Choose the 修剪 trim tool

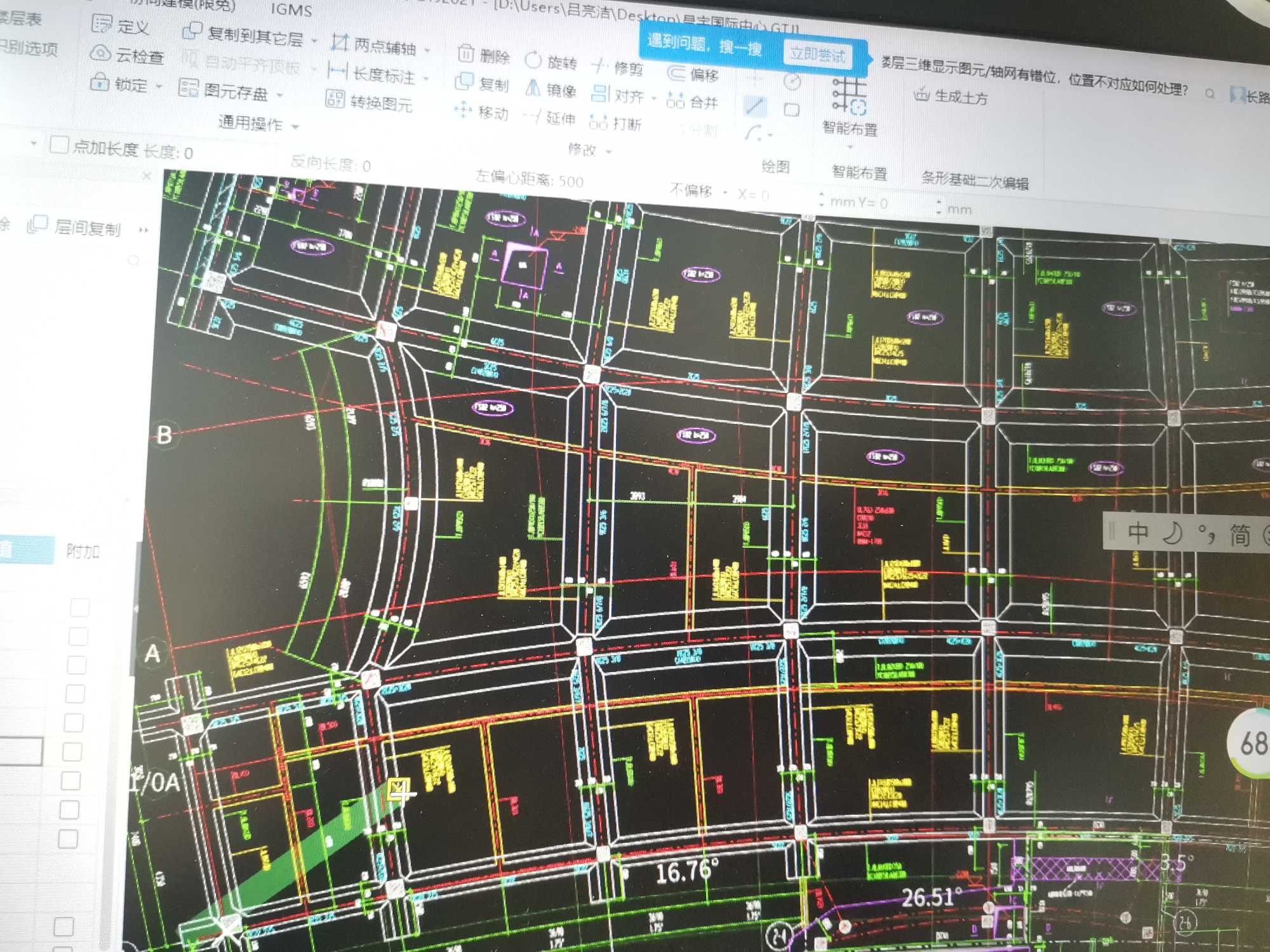[617, 67]
